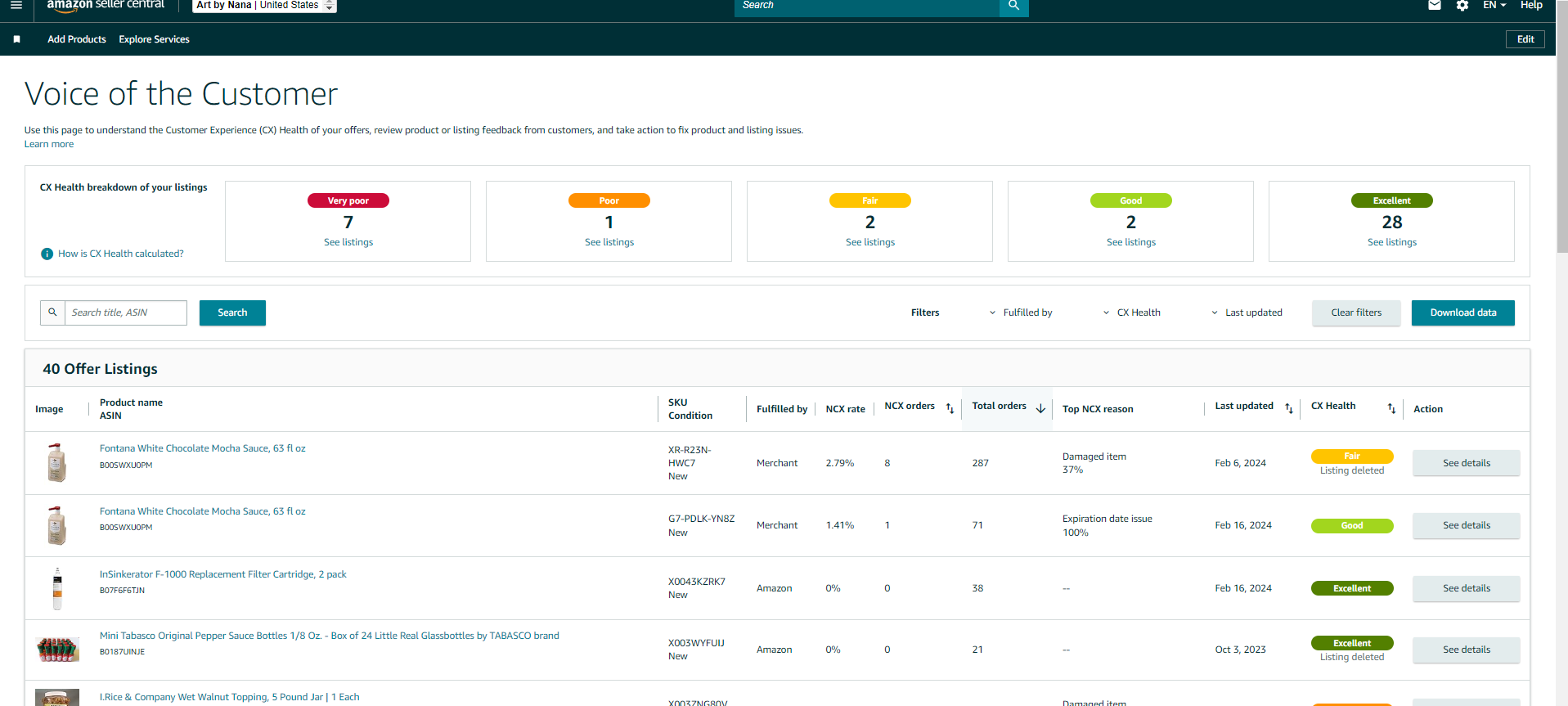Screen dimensions: 1568x706
Task: See listings under Fair
Action: [x=870, y=242]
